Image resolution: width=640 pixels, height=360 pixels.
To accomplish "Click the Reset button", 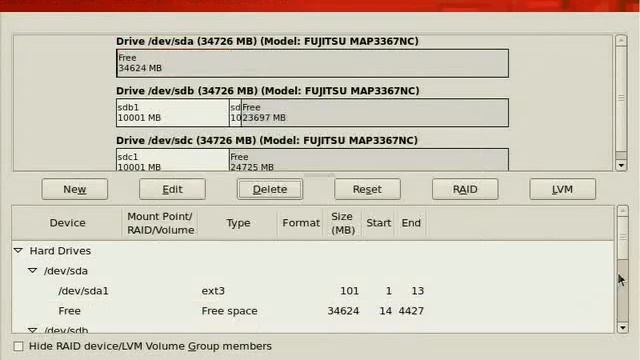I will point(367,189).
